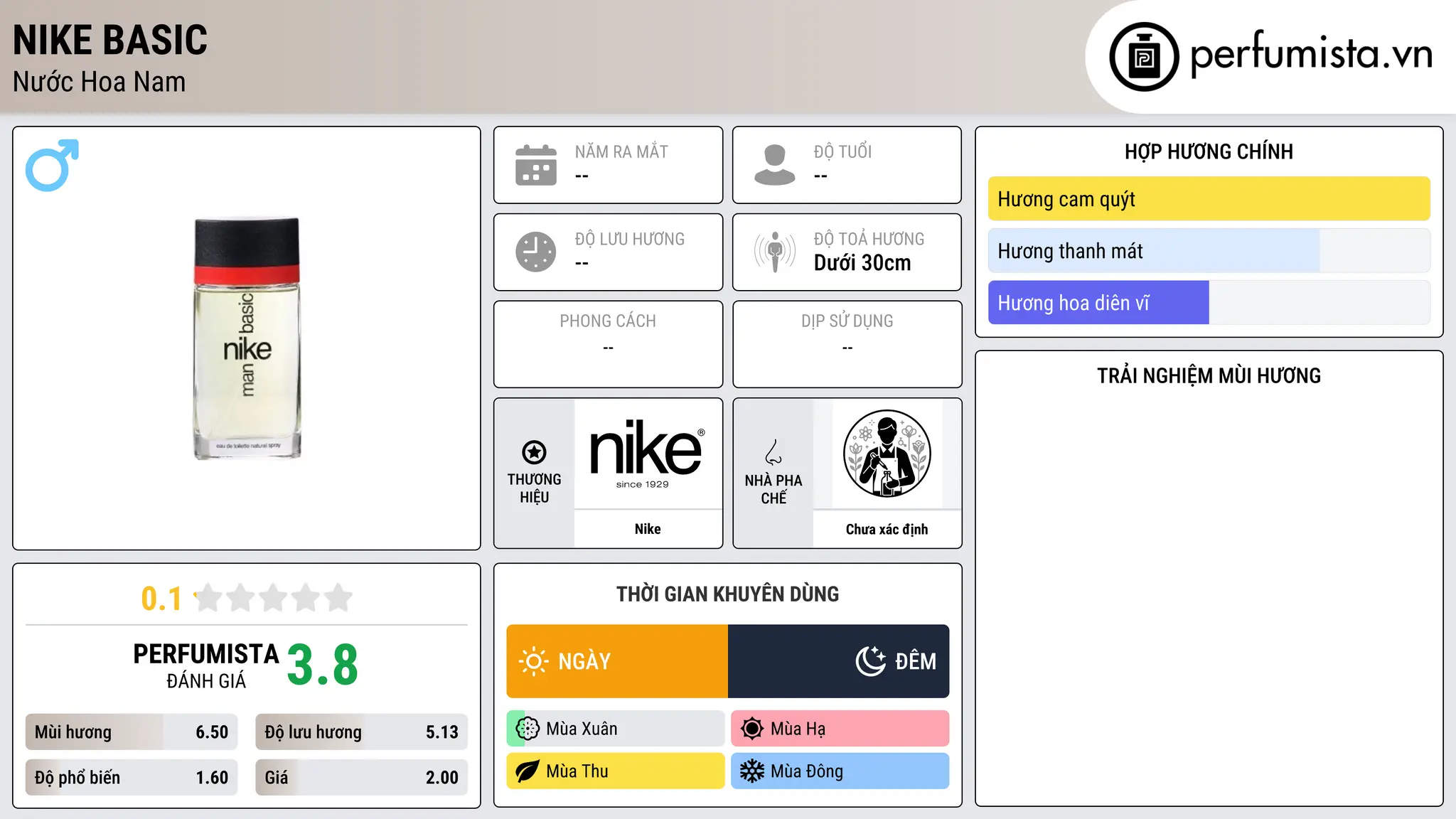Click the TRẢI NGHIỆM MÙI HƯƠNG heading

click(1209, 375)
